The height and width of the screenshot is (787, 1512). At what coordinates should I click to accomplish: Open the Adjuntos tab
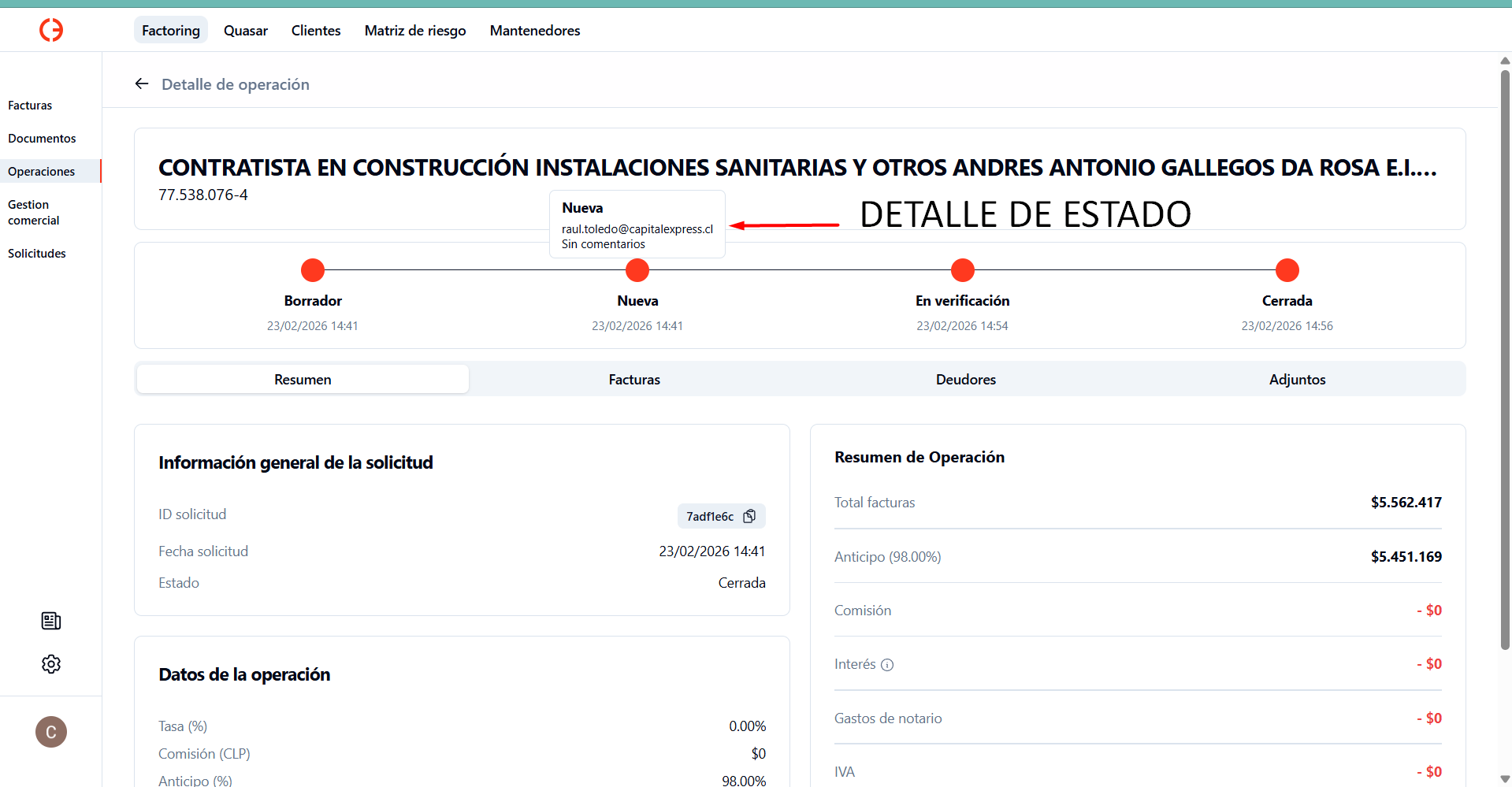coord(1298,379)
